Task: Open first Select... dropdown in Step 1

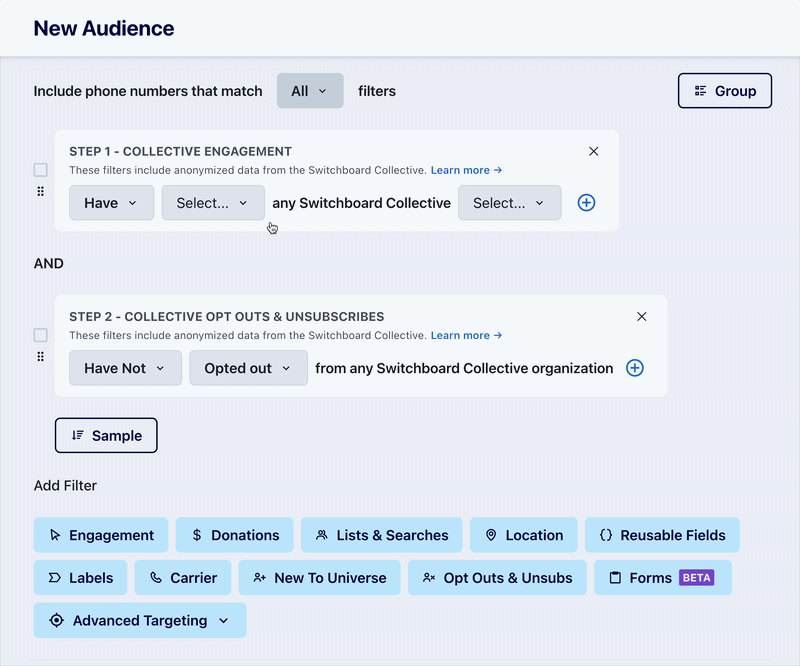Action: click(213, 203)
